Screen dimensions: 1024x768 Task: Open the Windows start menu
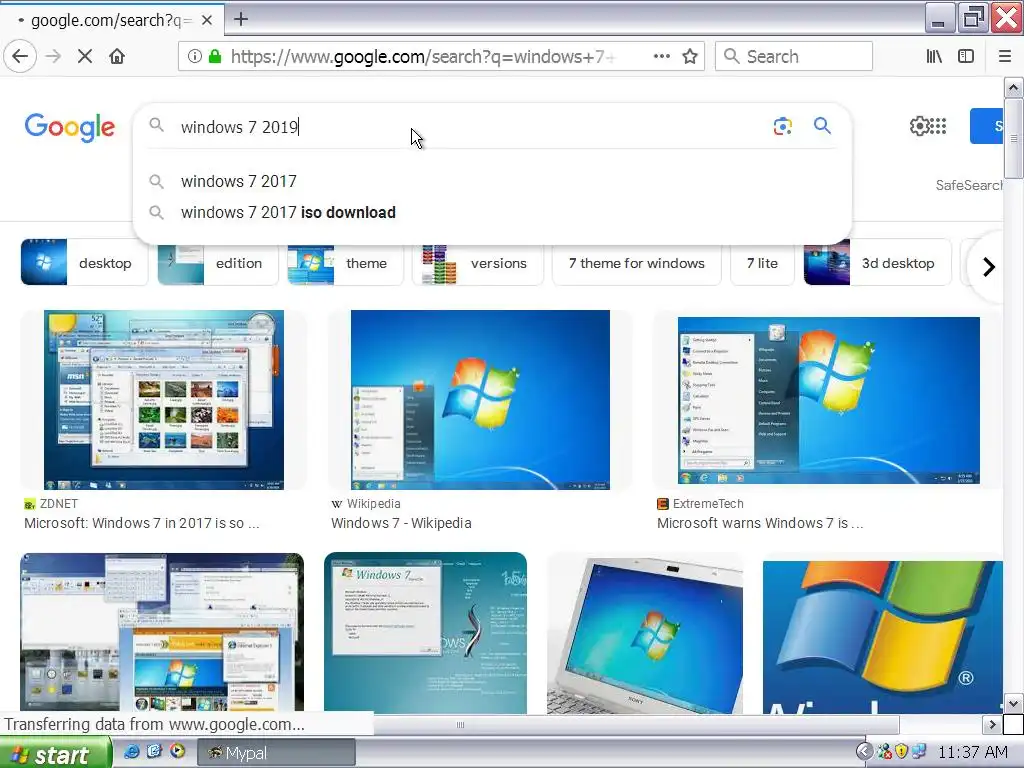click(56, 754)
